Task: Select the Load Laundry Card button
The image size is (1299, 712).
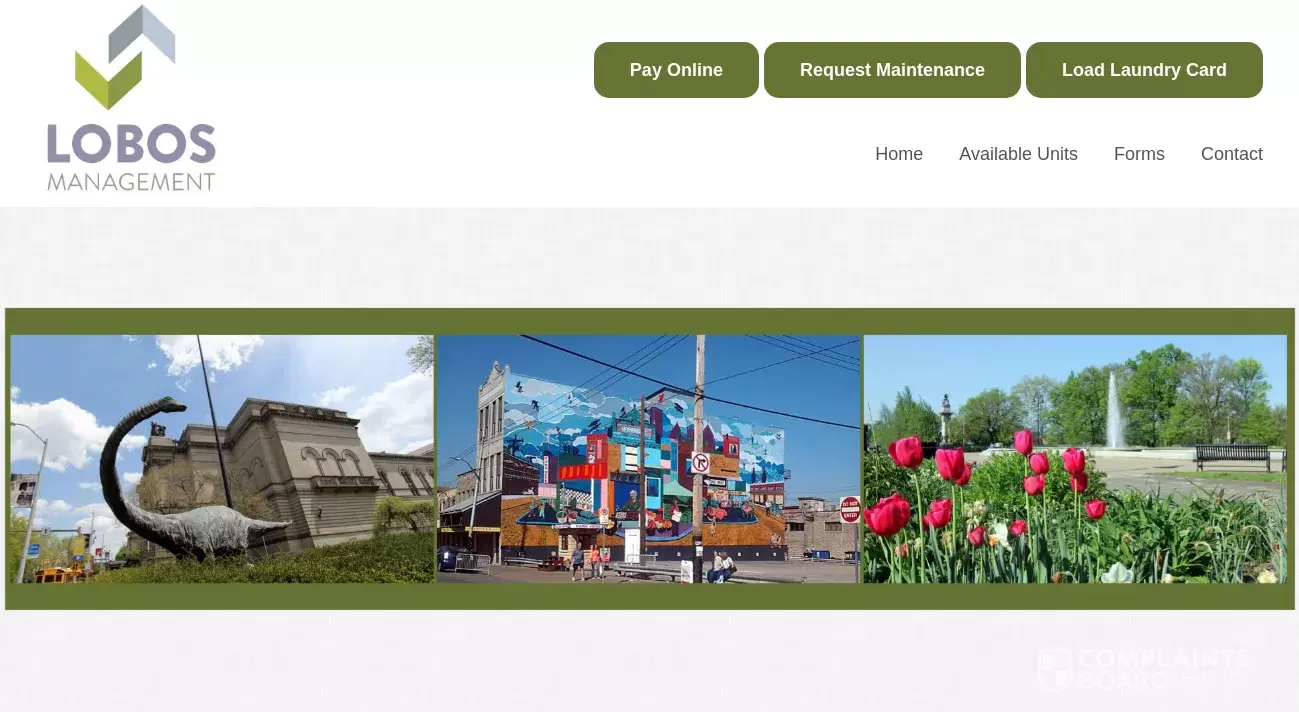Action: (1144, 70)
